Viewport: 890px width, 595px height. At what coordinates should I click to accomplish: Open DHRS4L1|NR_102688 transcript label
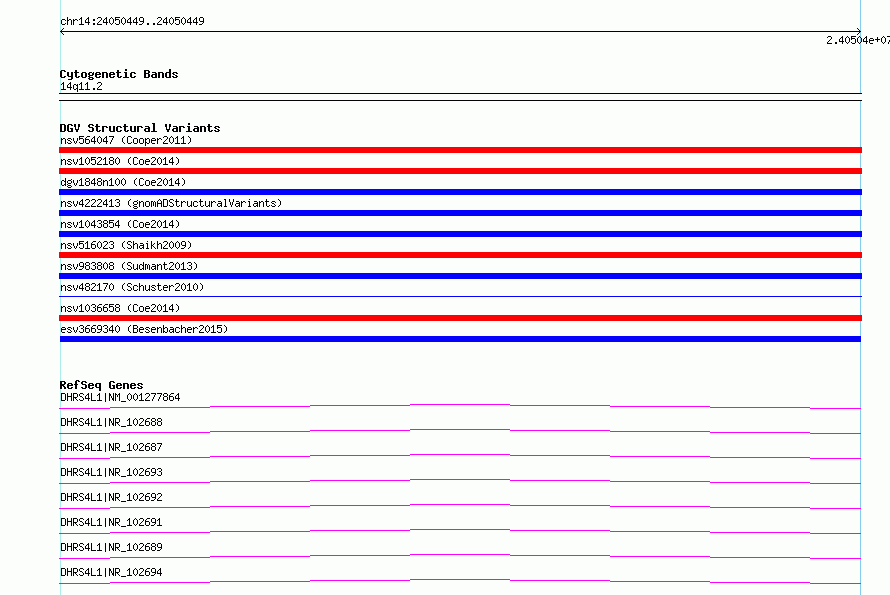pos(111,422)
